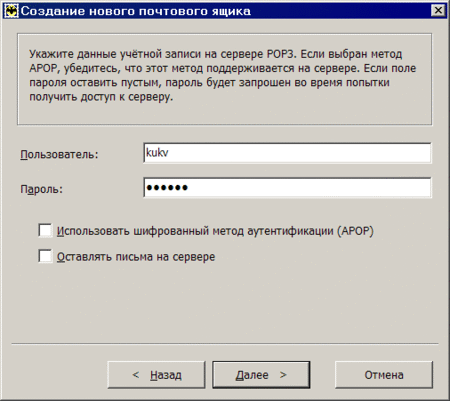Tick the 'Оставлять письма на сервере' checkbox

pos(45,256)
